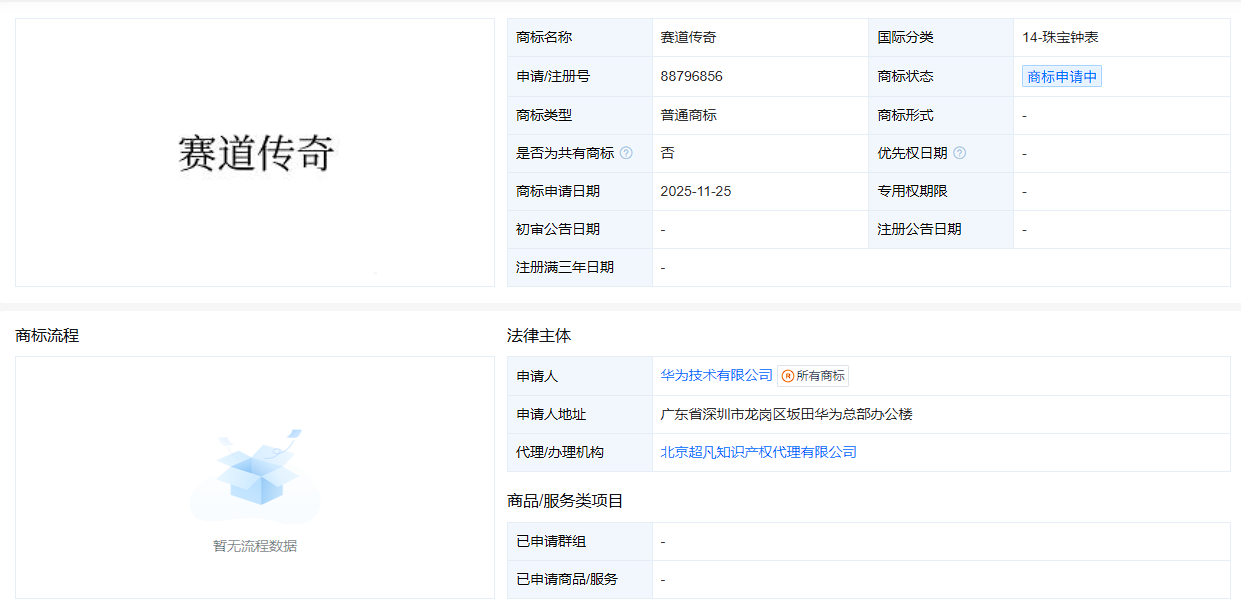Click the 已申请商品/服务 row label

567,579
